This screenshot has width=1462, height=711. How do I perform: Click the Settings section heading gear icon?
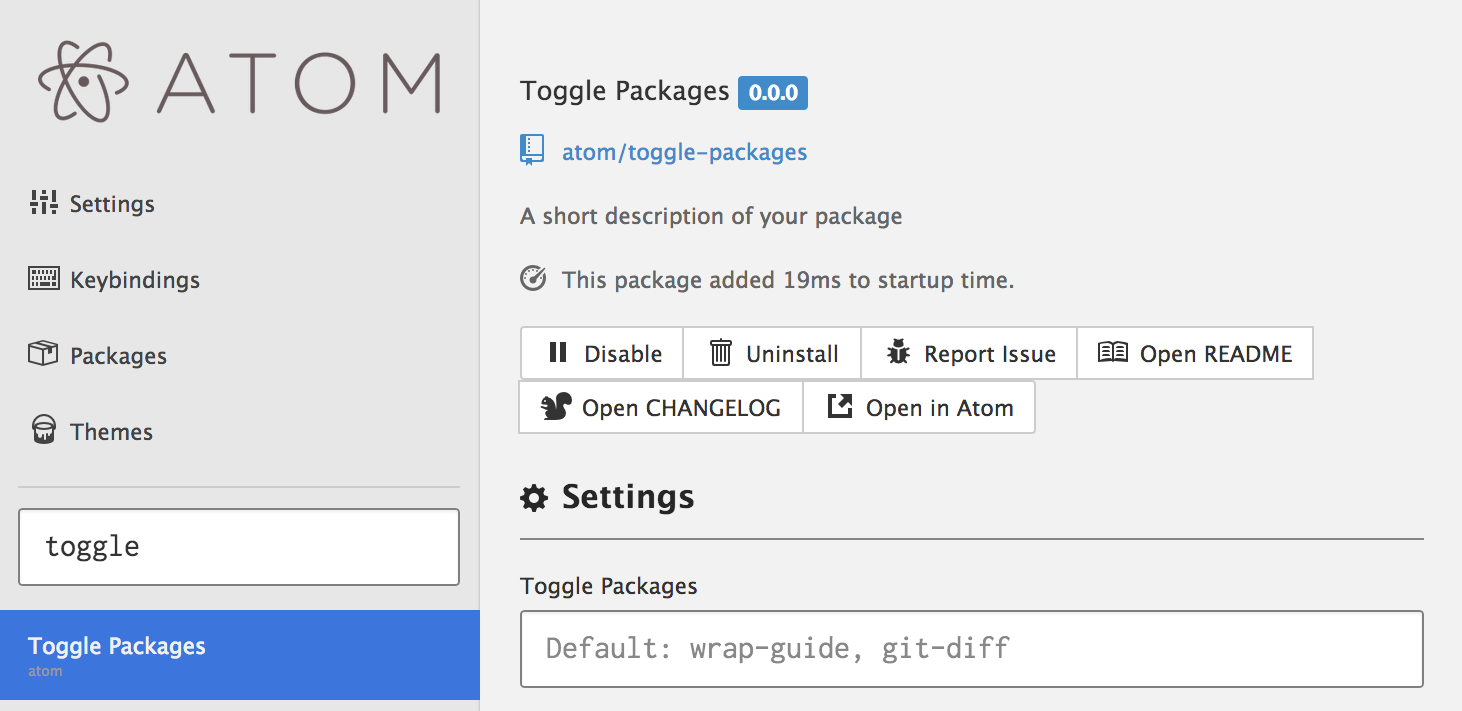pos(534,498)
